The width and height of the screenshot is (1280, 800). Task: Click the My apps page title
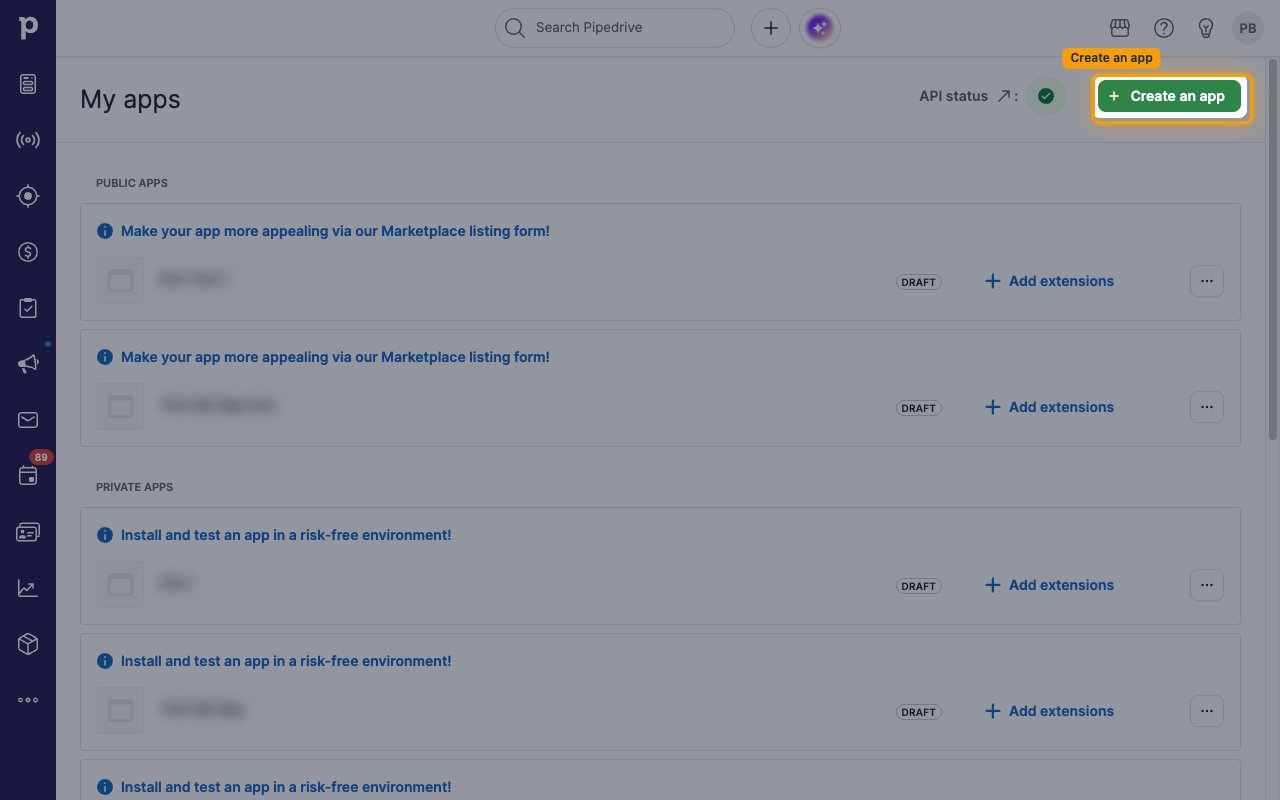pos(130,100)
